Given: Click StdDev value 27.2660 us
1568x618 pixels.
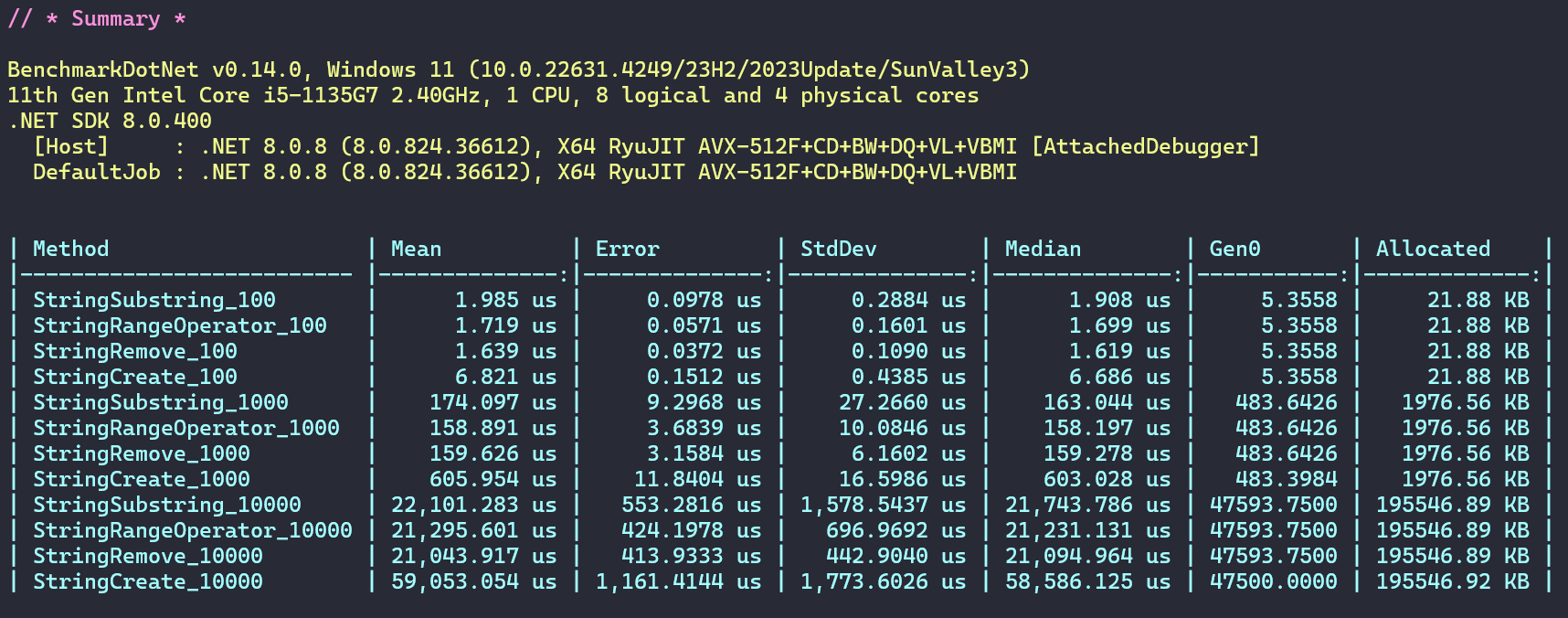Looking at the screenshot, I should click(x=903, y=402).
